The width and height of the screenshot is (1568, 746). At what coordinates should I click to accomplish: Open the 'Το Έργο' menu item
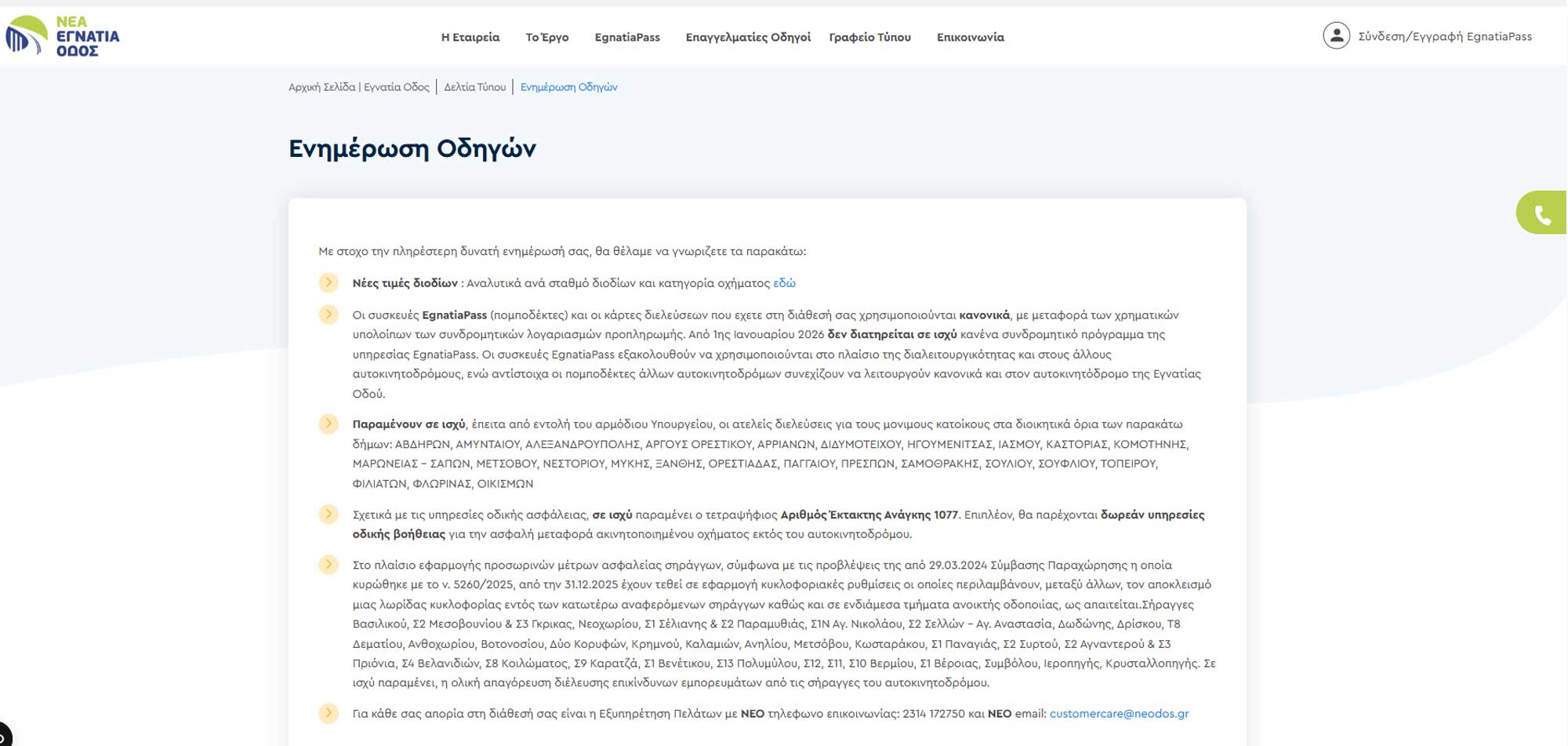pos(546,37)
